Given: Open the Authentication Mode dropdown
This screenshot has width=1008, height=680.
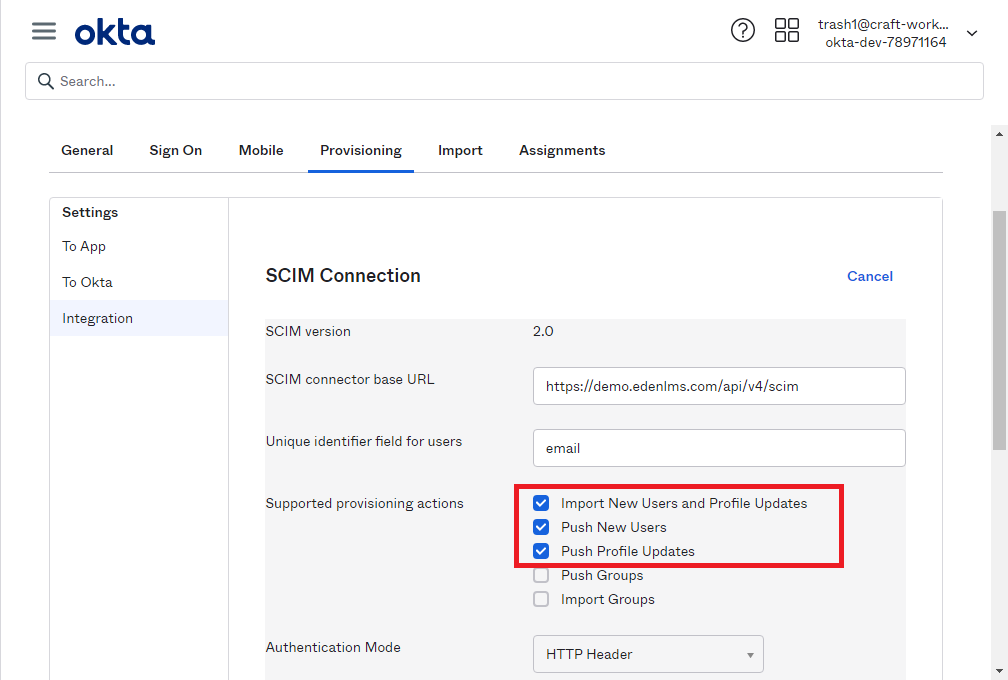Looking at the screenshot, I should pyautogui.click(x=648, y=654).
